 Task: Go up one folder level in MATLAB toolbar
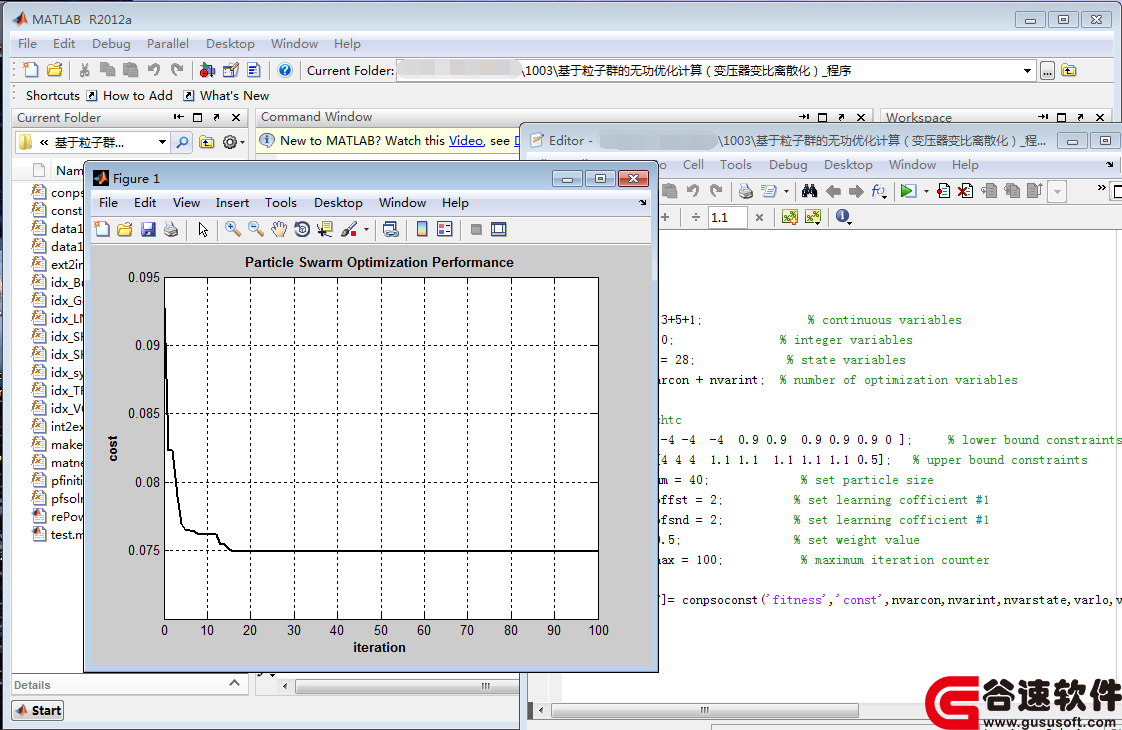click(x=1068, y=70)
